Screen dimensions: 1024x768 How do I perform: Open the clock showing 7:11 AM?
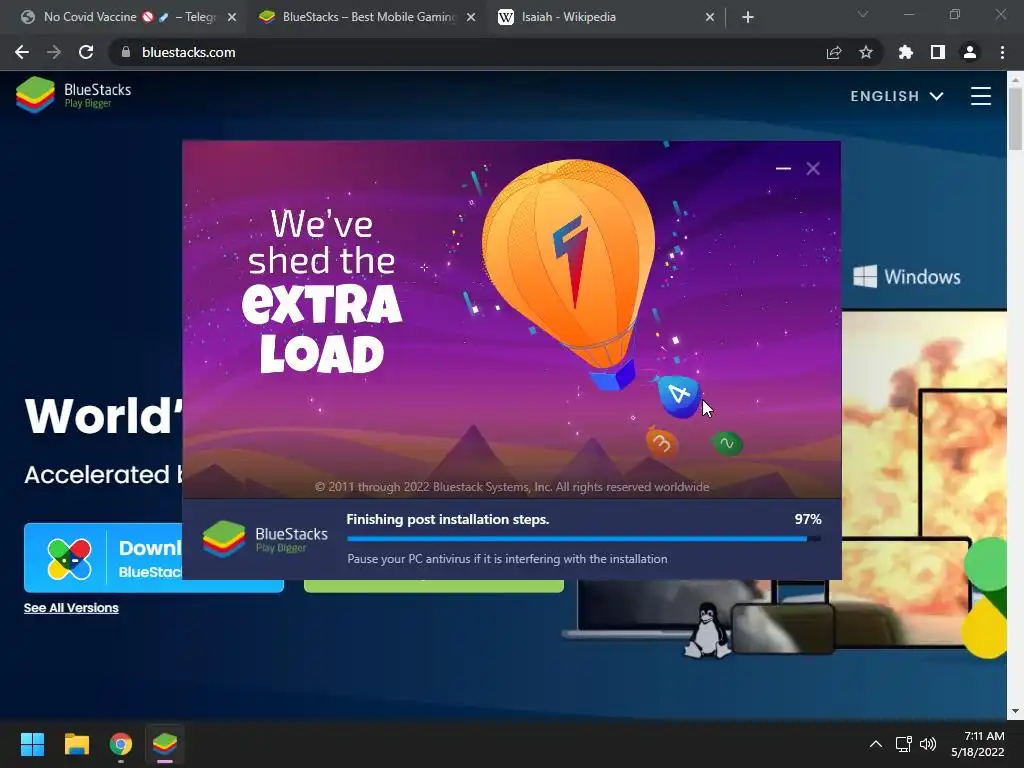[978, 744]
